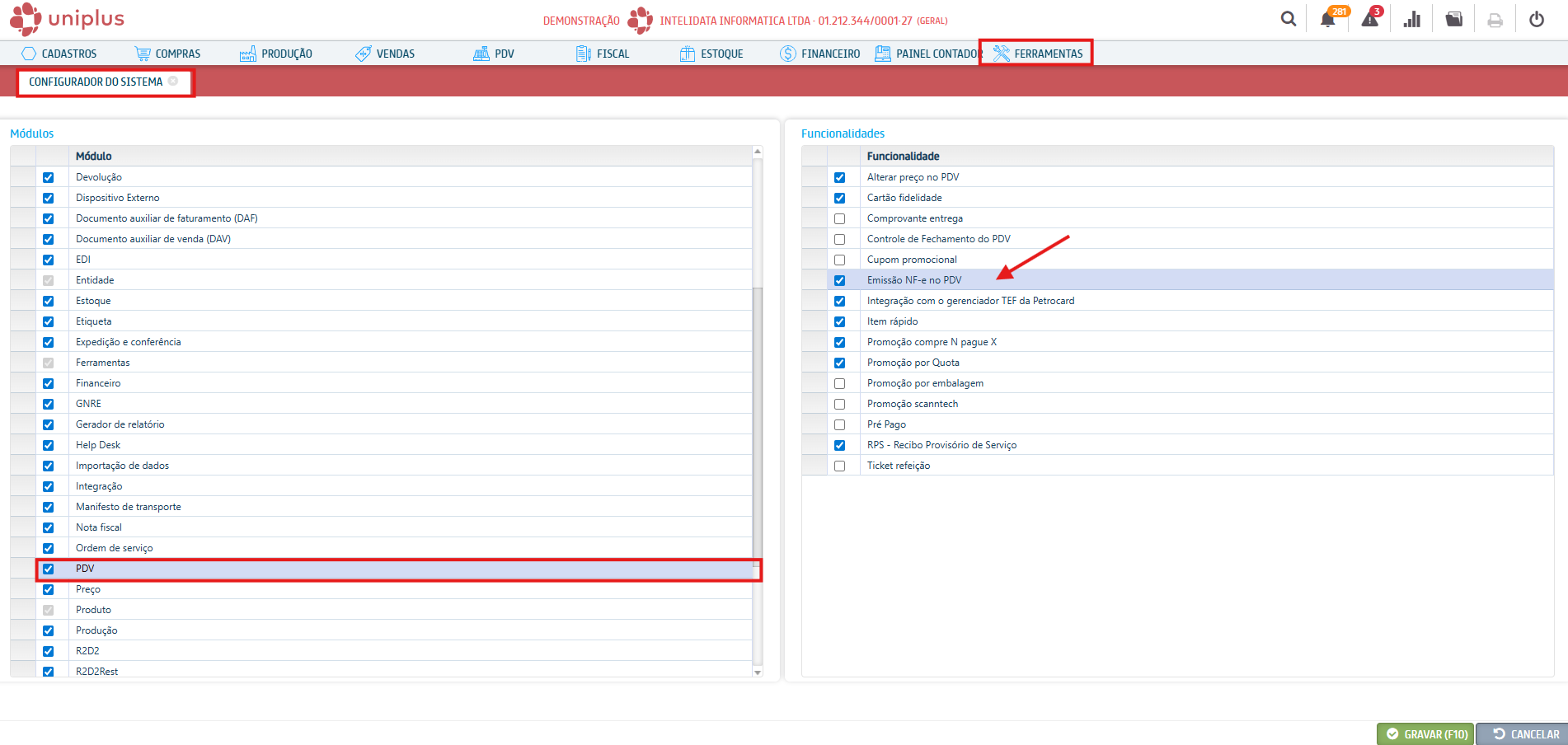Viewport: 1568px width, 745px height.
Task: Click the printer icon in header
Action: (x=1495, y=20)
